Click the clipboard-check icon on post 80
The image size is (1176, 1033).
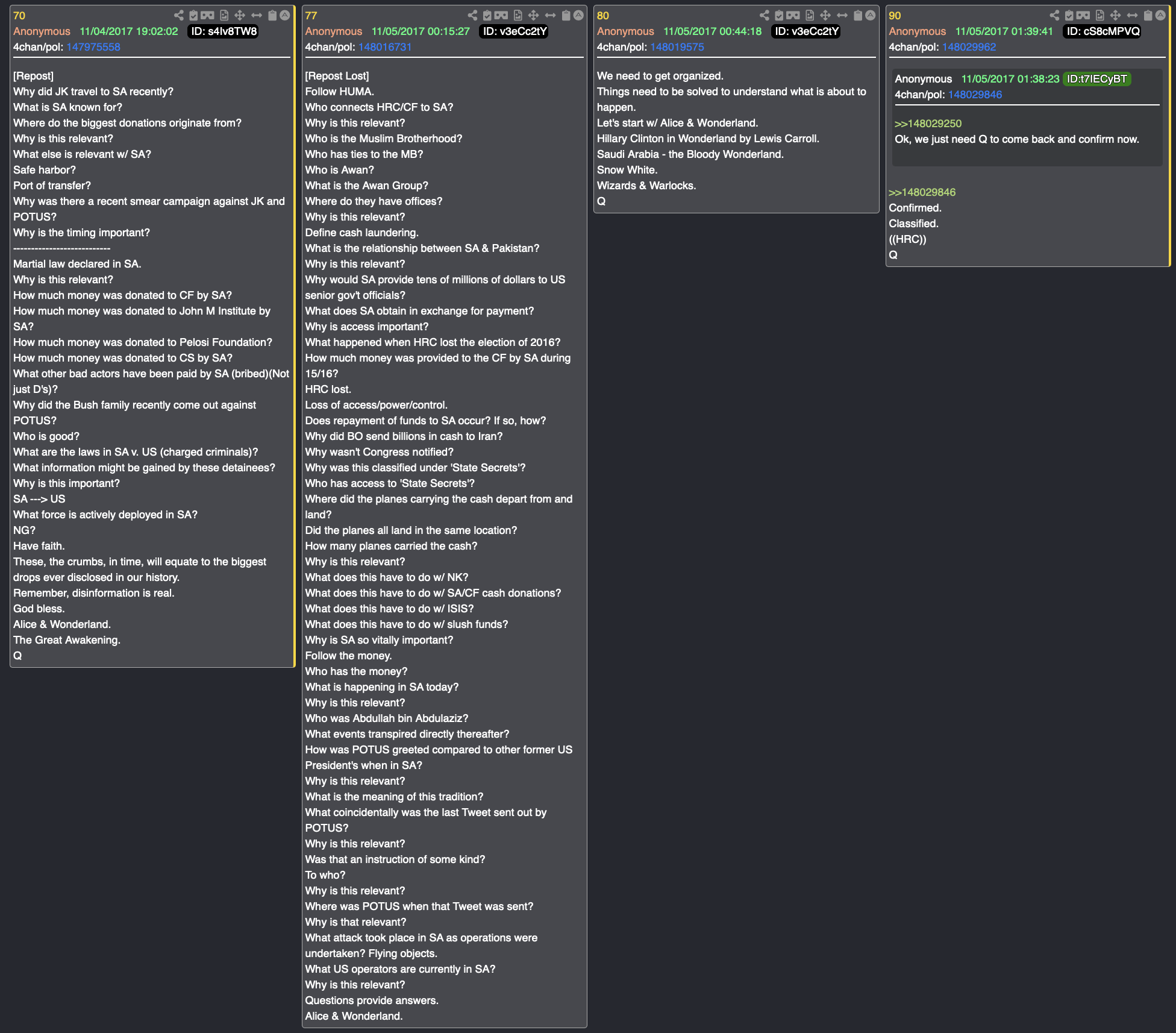click(779, 15)
